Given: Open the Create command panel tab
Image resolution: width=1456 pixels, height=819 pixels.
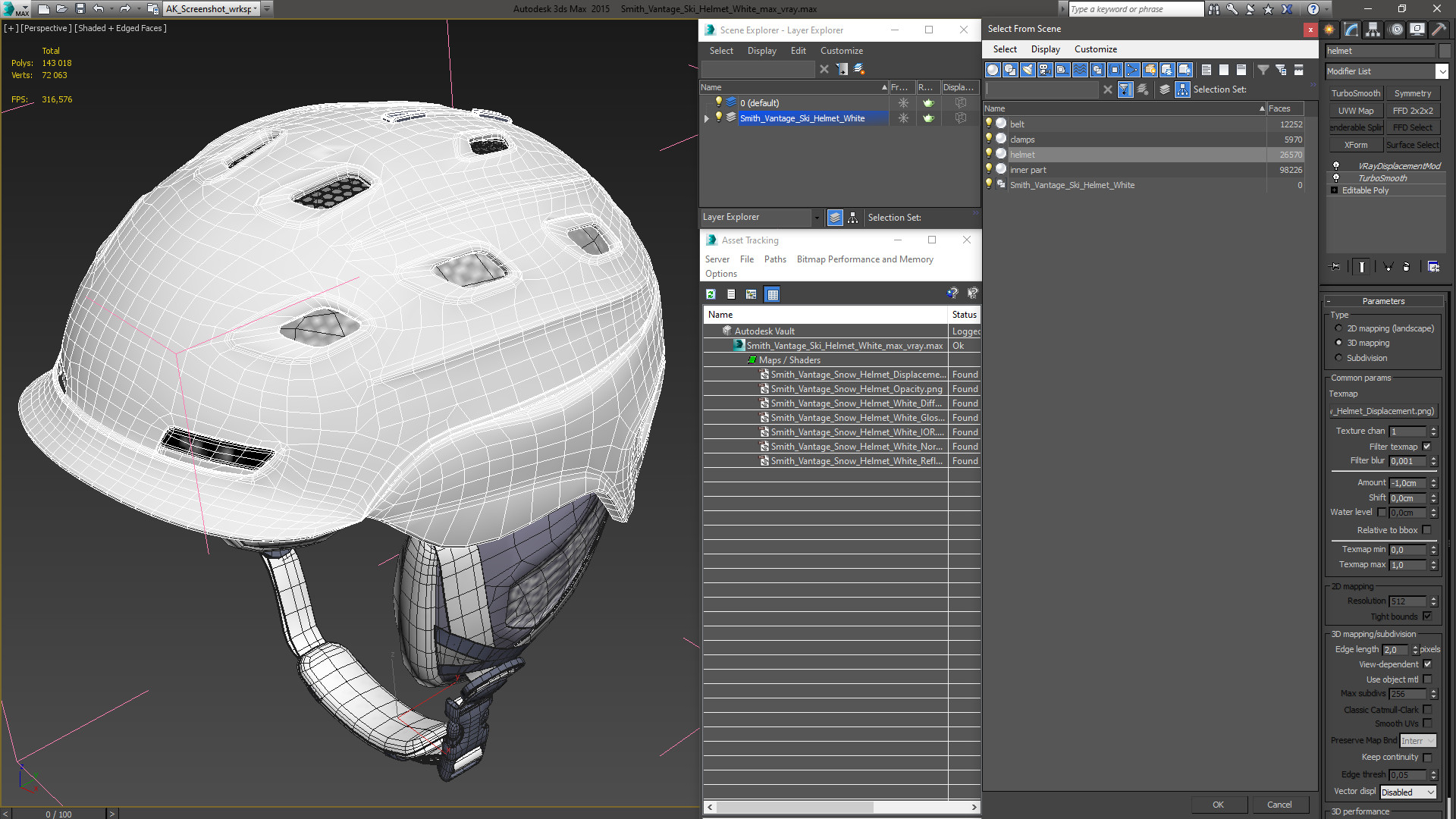Looking at the screenshot, I should click(x=1329, y=30).
